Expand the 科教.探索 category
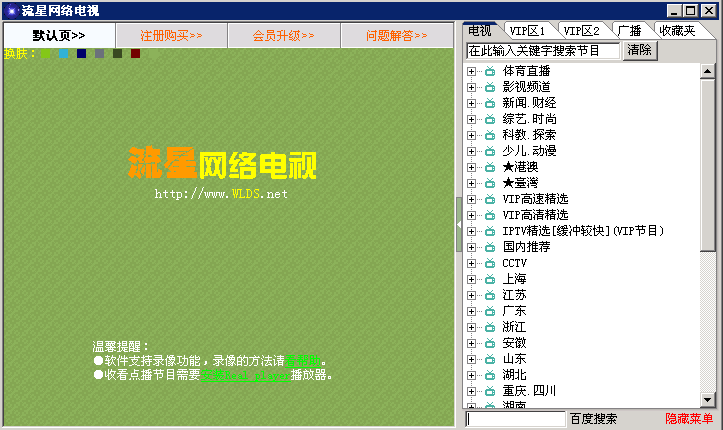 click(471, 135)
